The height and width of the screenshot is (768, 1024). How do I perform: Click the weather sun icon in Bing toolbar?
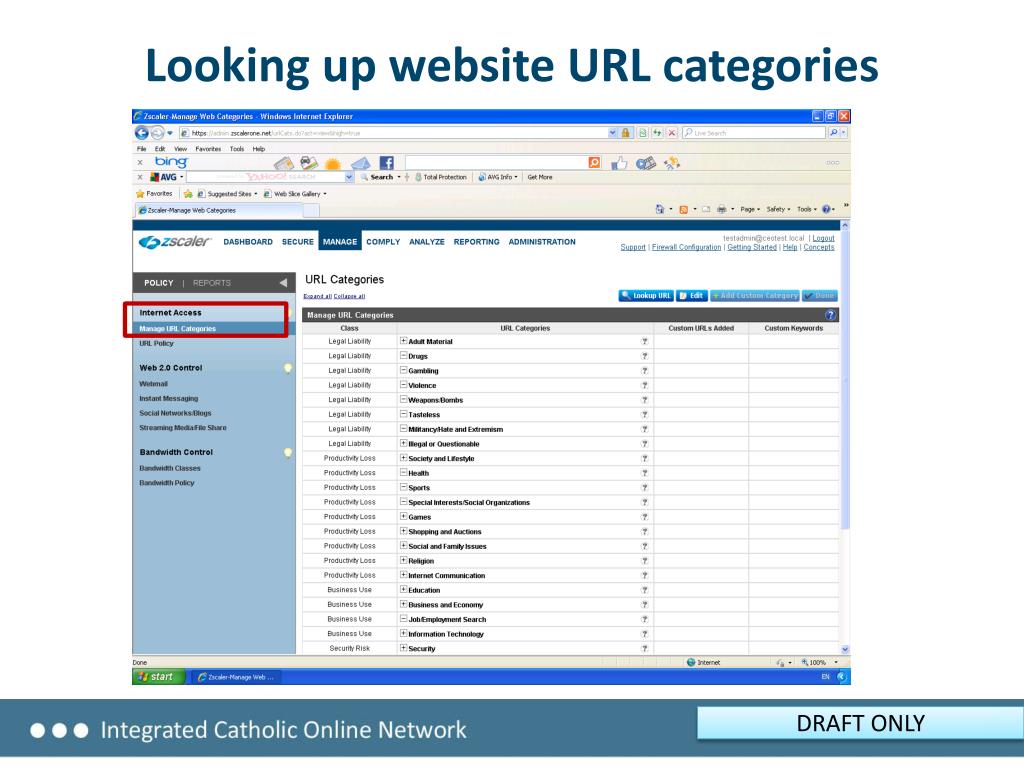click(333, 163)
